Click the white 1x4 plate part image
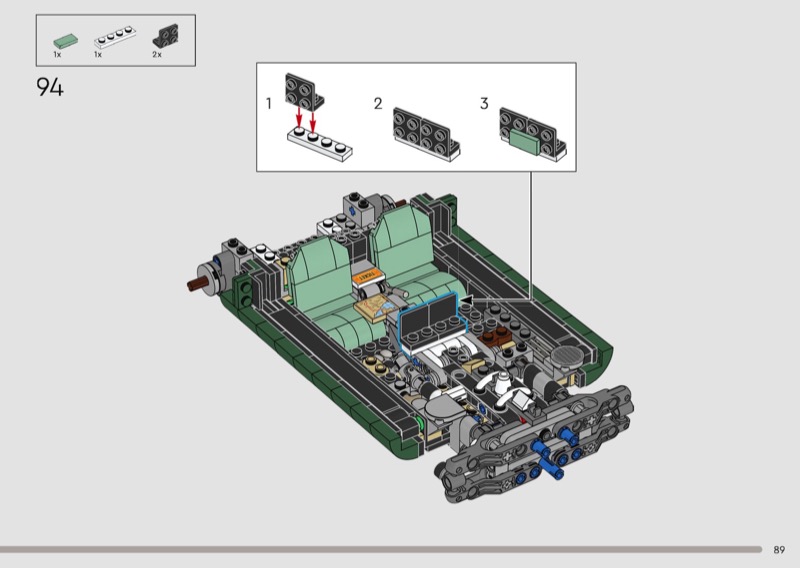The height and width of the screenshot is (568, 800). [115, 38]
